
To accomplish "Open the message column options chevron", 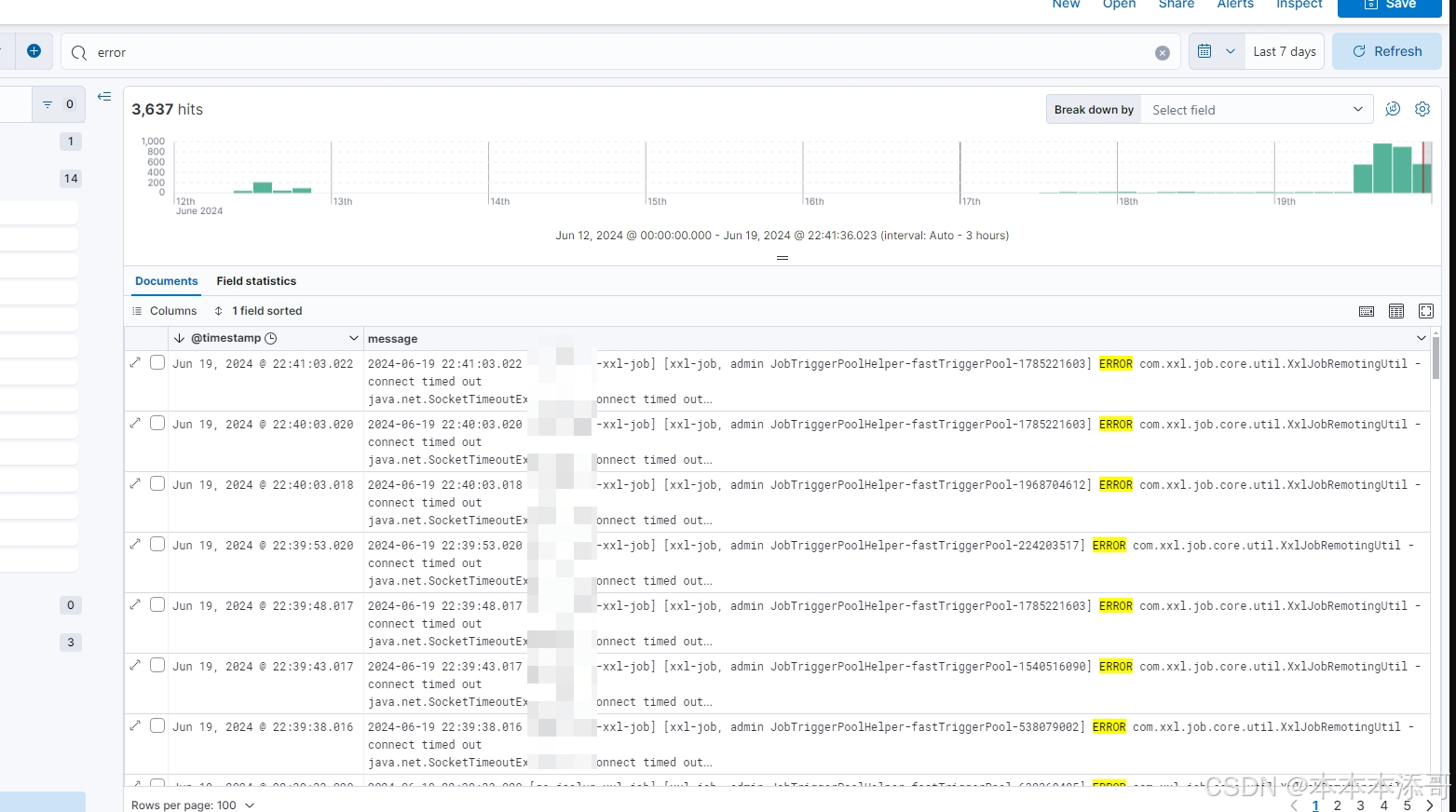I will pos(1422,338).
